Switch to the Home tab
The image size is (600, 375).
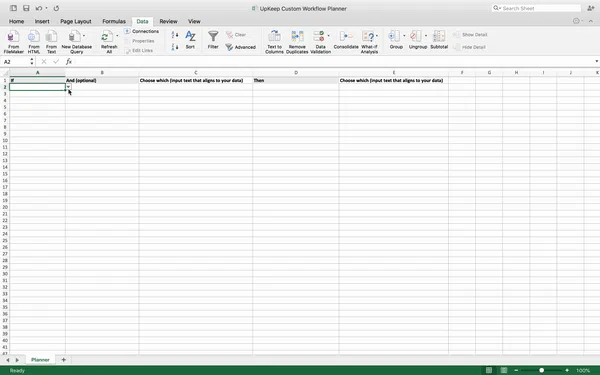click(x=16, y=21)
